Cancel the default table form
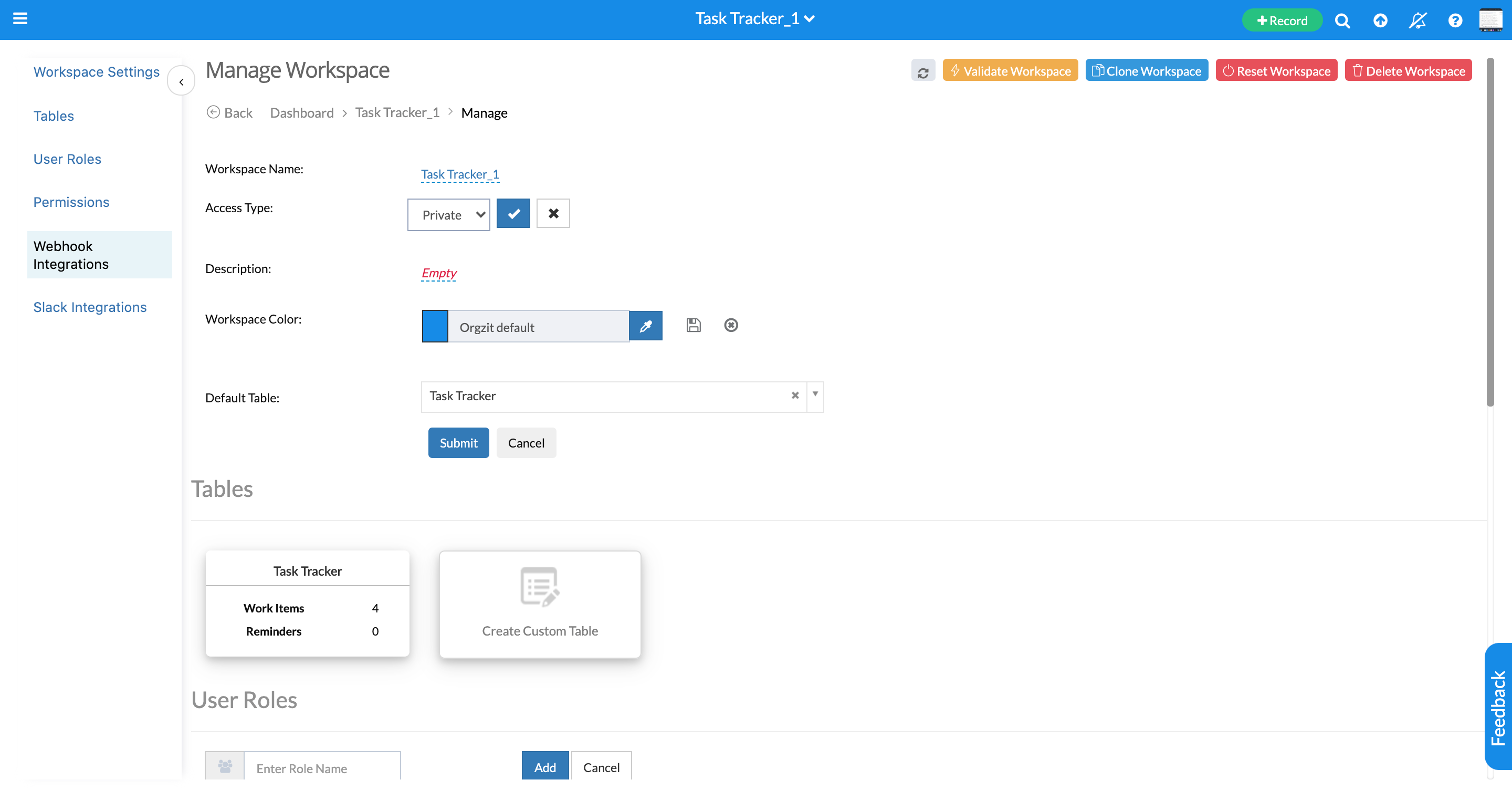Image resolution: width=1512 pixels, height=811 pixels. 526,443
